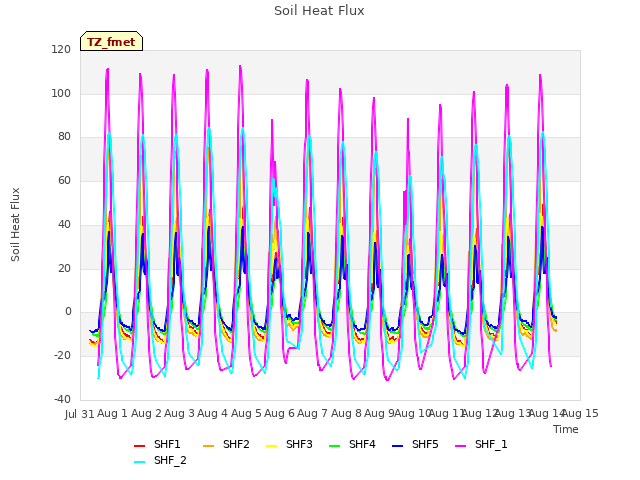Image resolution: width=640 pixels, height=480 pixels.
Task: Click the -20 y-axis tick label
Action: click(62, 356)
